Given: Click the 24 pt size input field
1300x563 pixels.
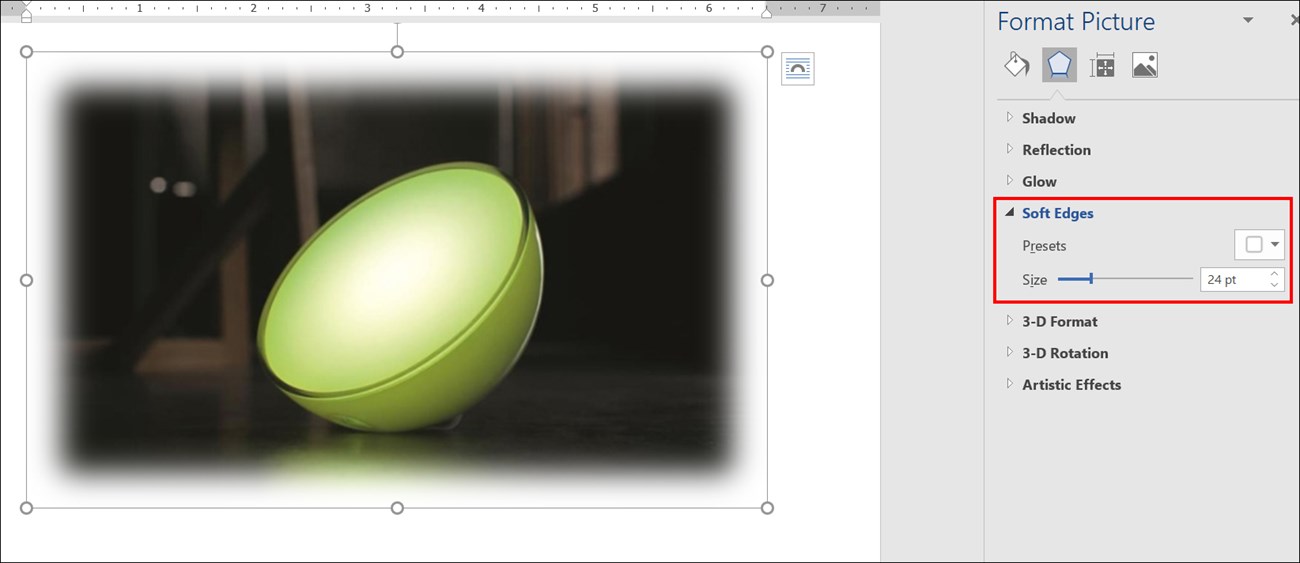Looking at the screenshot, I should (x=1232, y=280).
